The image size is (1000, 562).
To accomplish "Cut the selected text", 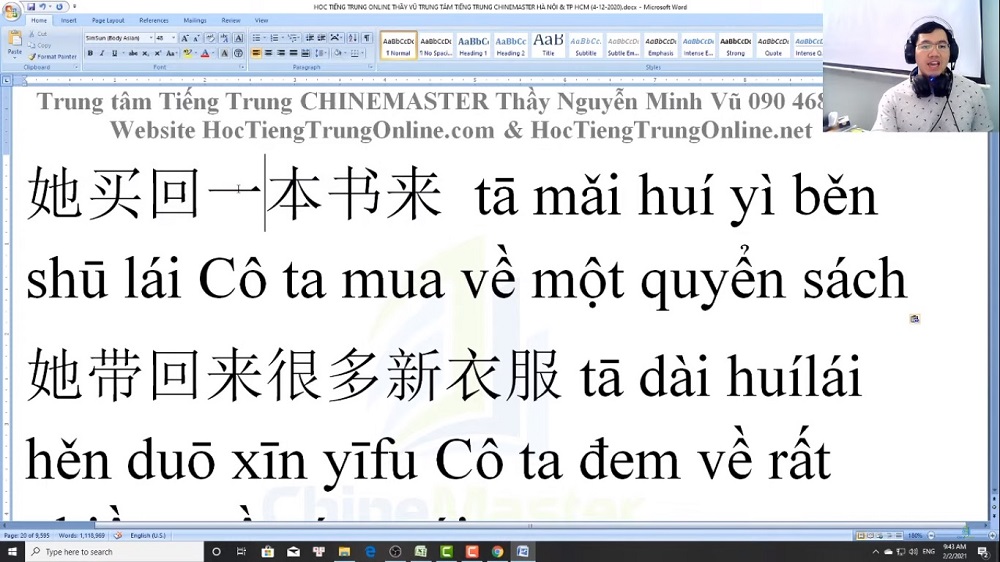I will click(38, 34).
